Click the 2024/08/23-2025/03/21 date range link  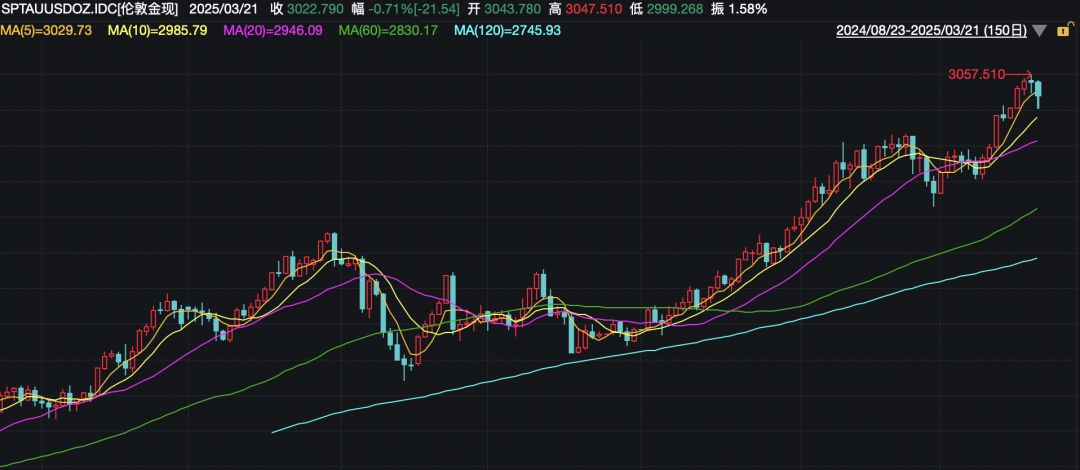931,31
